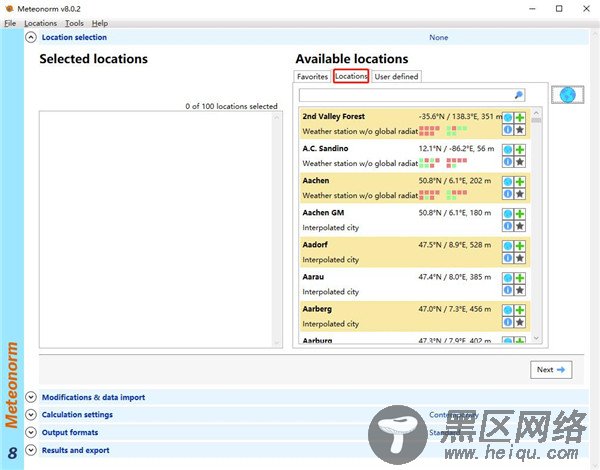Add Aachen weather station with plus icon

[520, 182]
